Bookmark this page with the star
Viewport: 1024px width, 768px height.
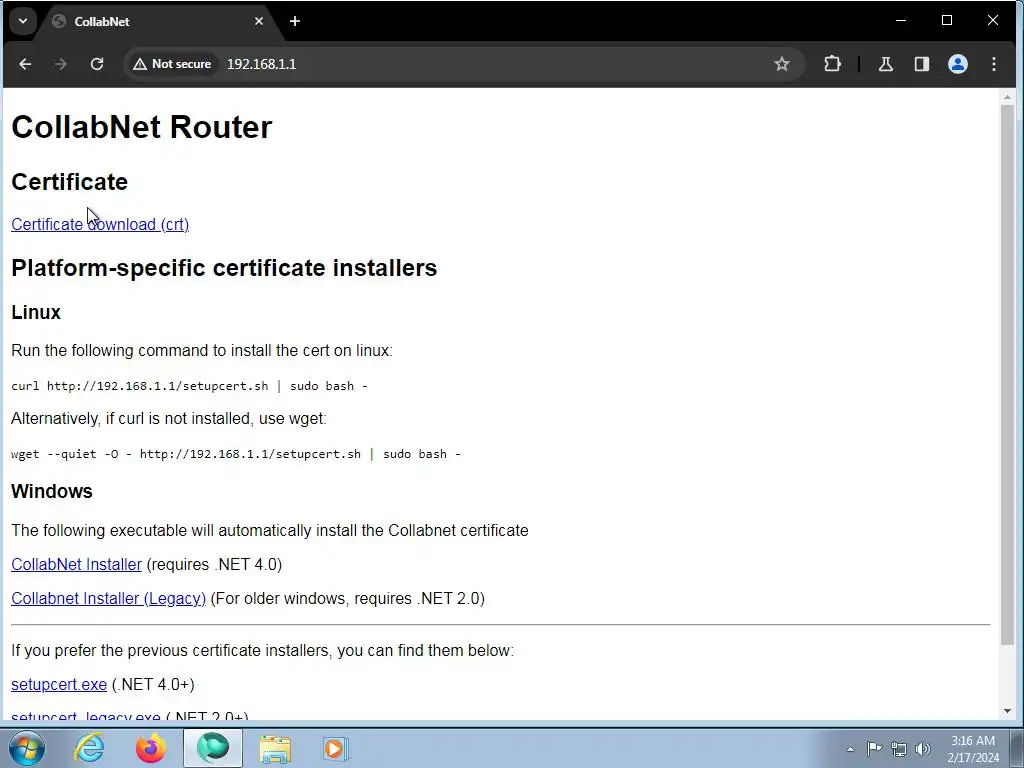(782, 64)
